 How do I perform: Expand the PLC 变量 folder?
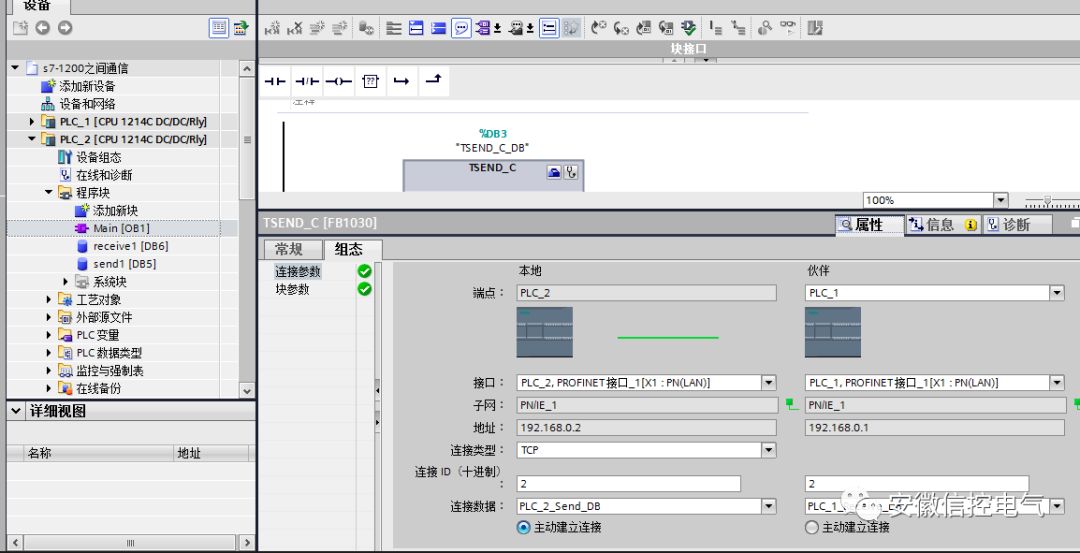48,335
